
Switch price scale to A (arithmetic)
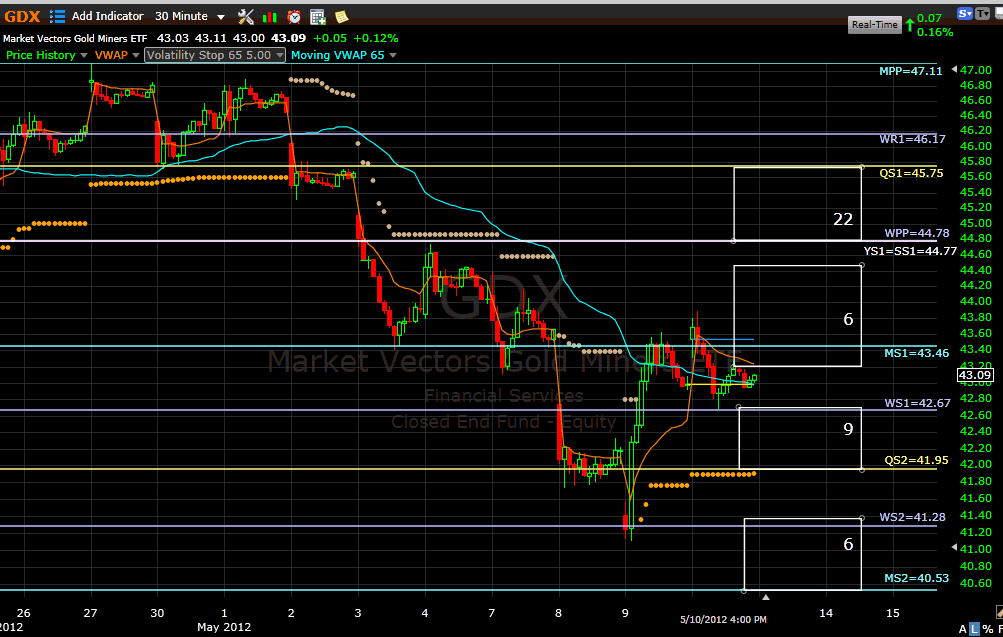pos(963,629)
